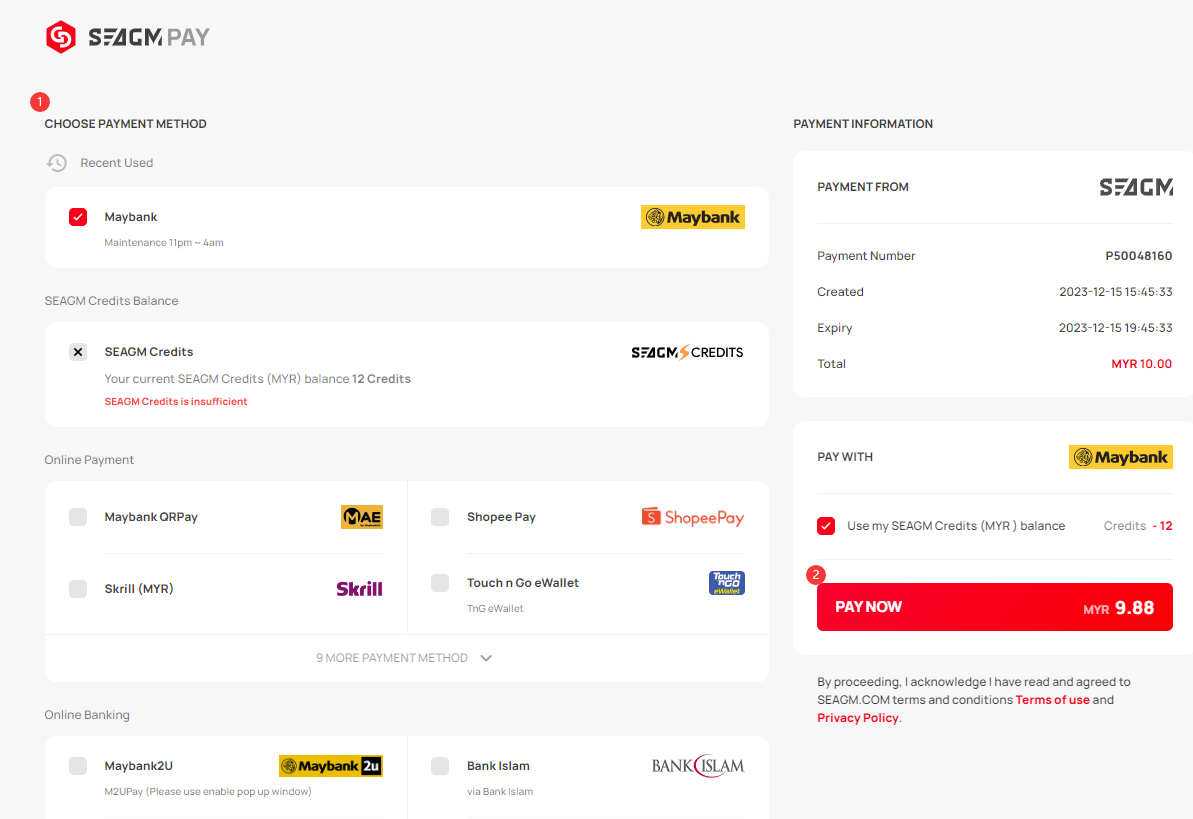Click the Bank Islam label
Screen dimensions: 1193x819
coord(498,766)
